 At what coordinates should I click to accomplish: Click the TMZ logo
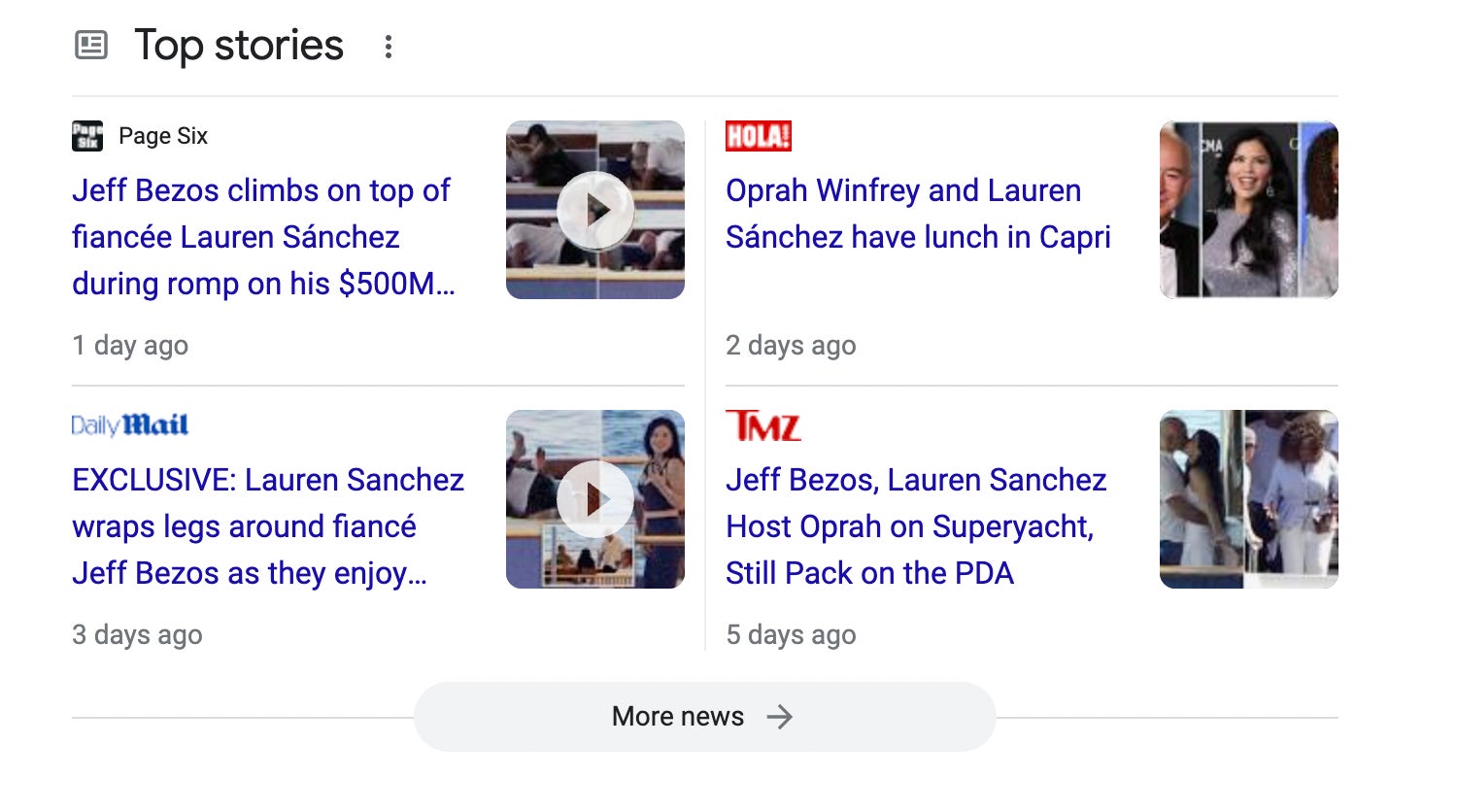click(x=763, y=425)
